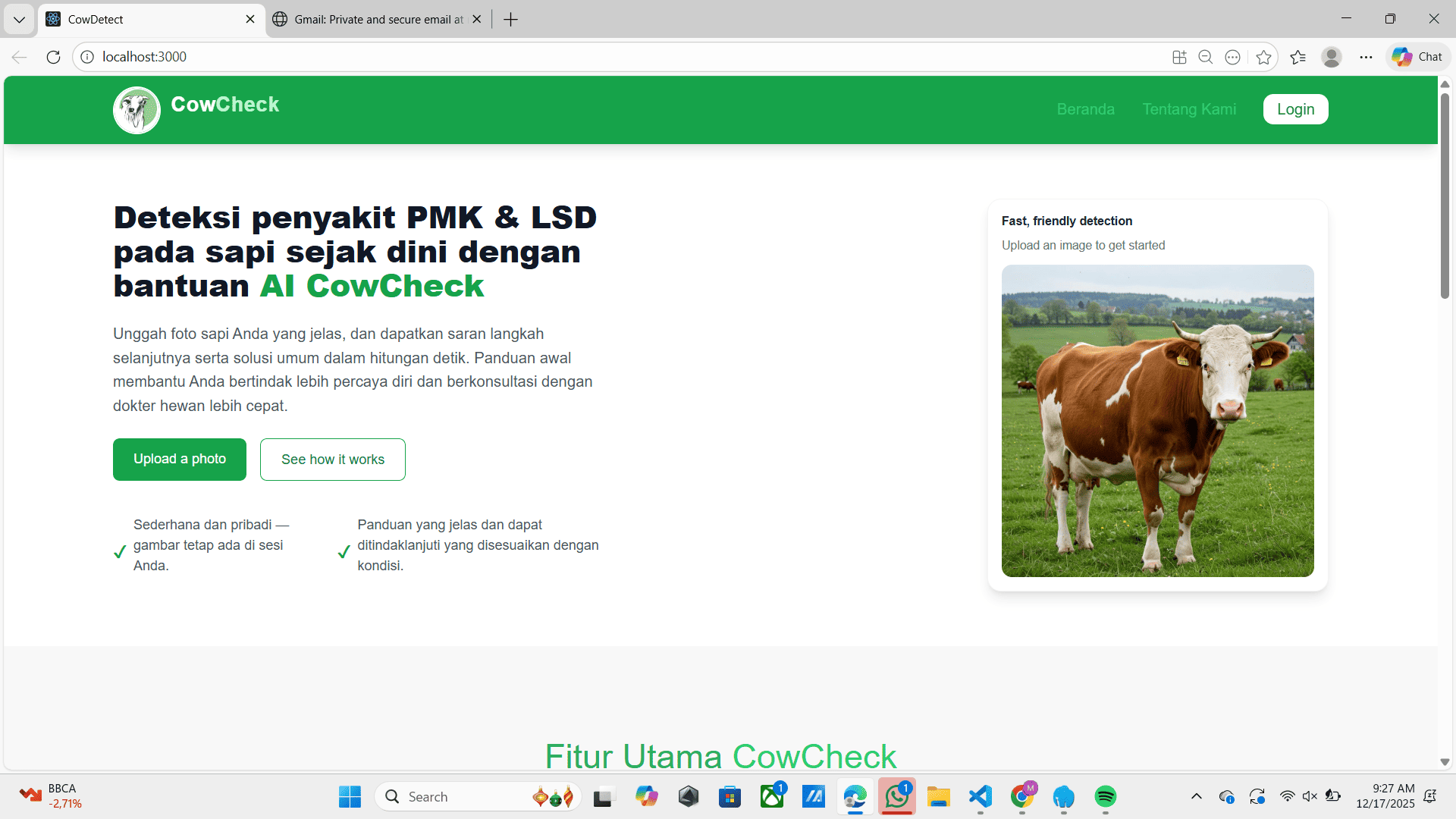
Task: Click the brown cow preview image
Action: click(1157, 421)
